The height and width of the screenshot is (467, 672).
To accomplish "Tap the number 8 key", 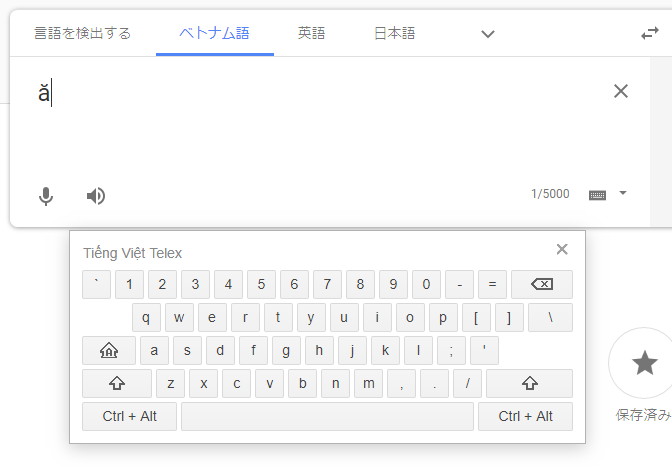I will click(x=360, y=284).
